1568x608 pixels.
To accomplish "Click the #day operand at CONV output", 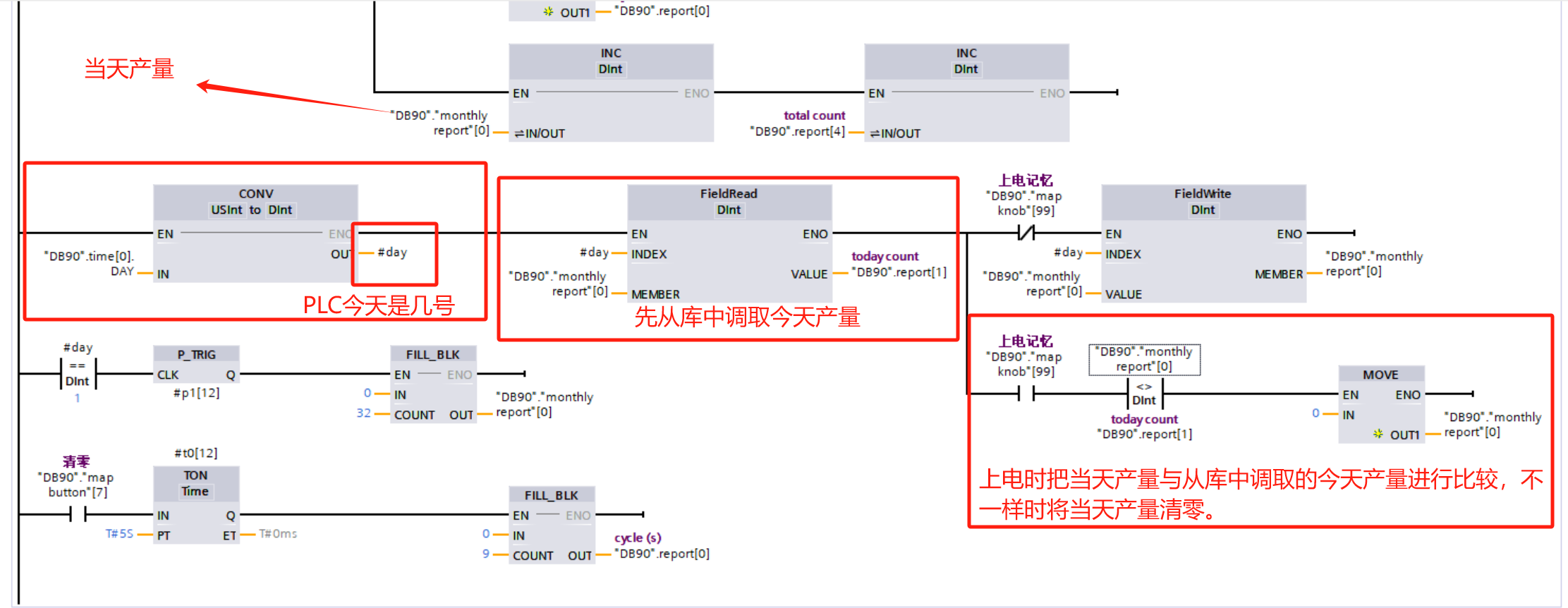I will tap(392, 253).
